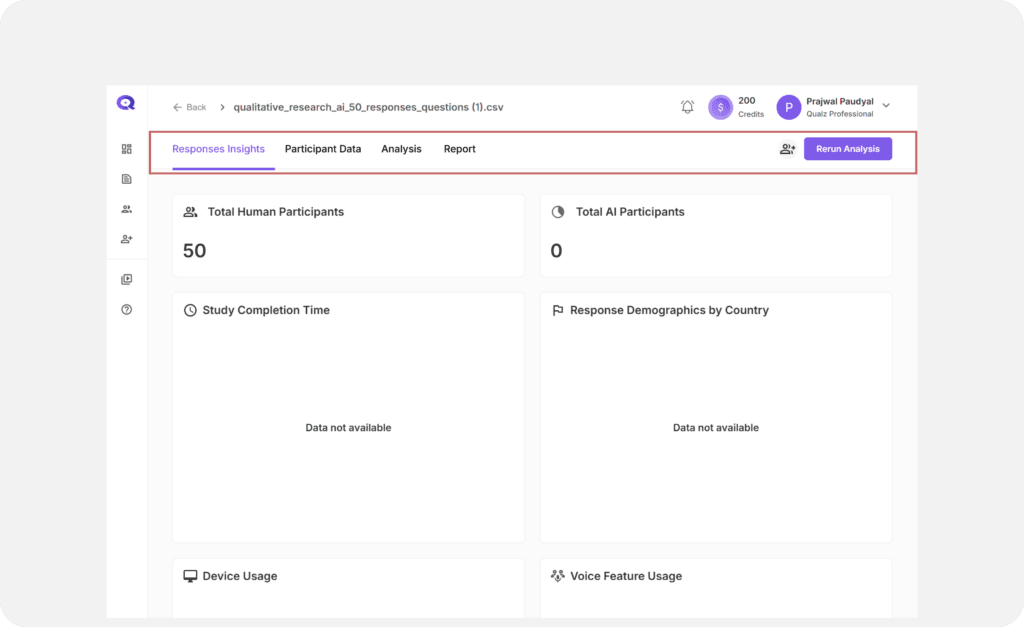This screenshot has height=627, width=1024.
Task: Click the add-user icon in the sidebar
Action: (127, 239)
